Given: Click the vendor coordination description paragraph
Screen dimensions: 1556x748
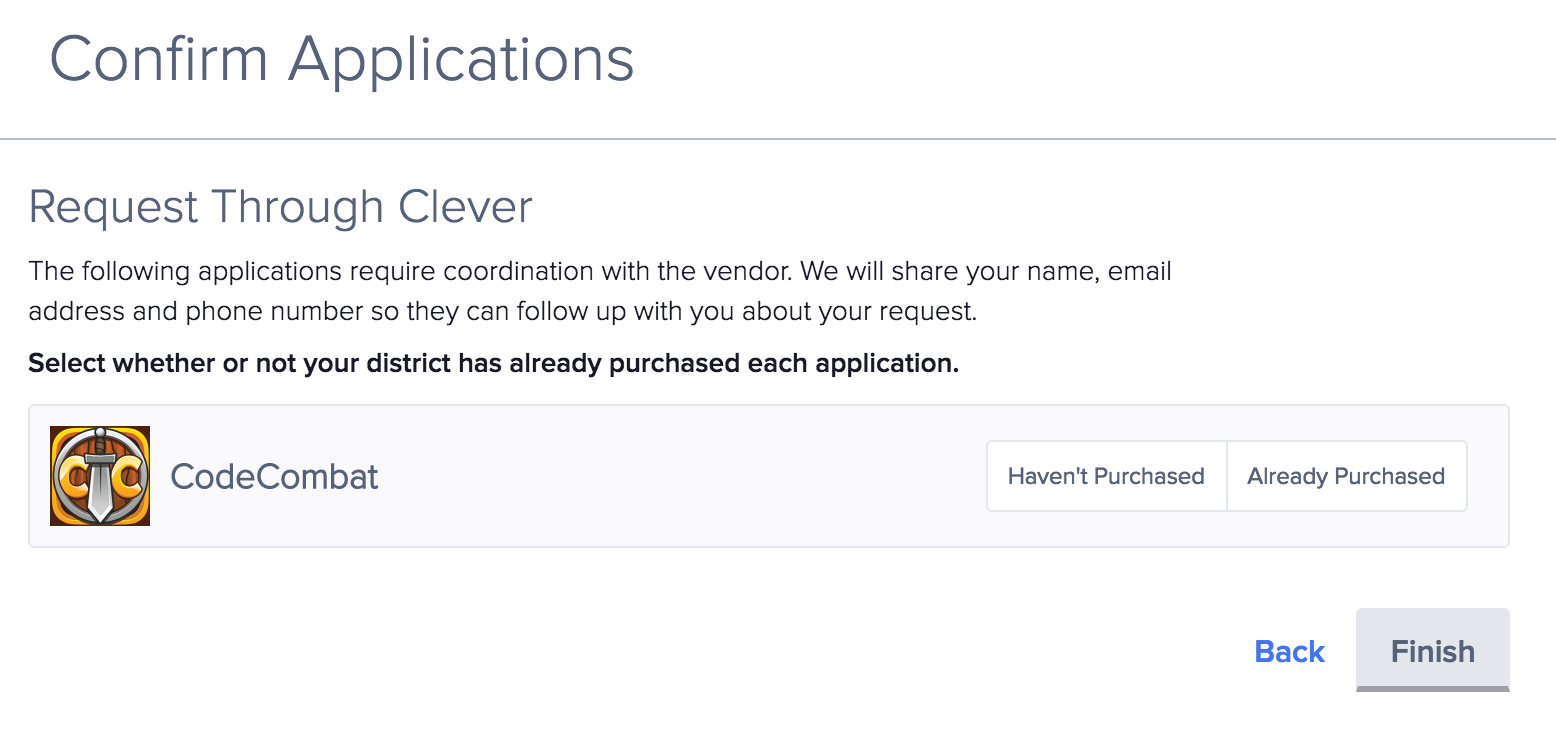Looking at the screenshot, I should click(x=600, y=291).
